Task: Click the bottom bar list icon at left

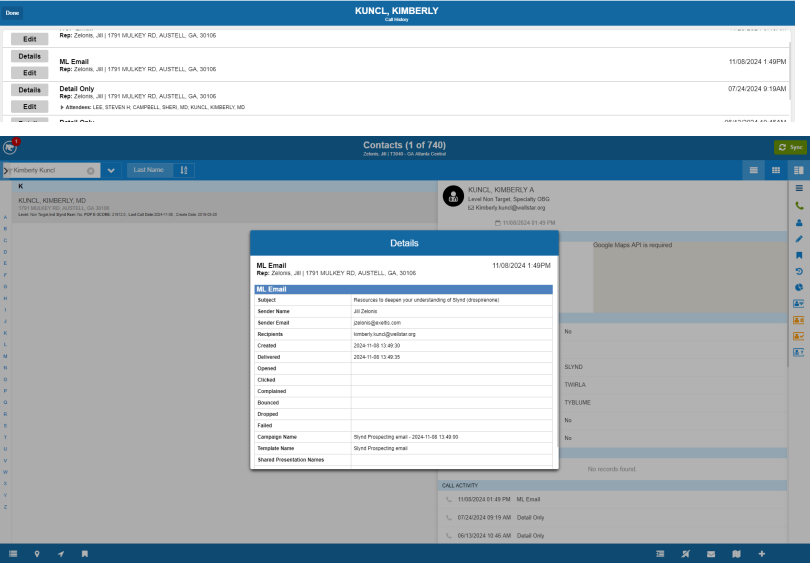Action: click(x=13, y=554)
